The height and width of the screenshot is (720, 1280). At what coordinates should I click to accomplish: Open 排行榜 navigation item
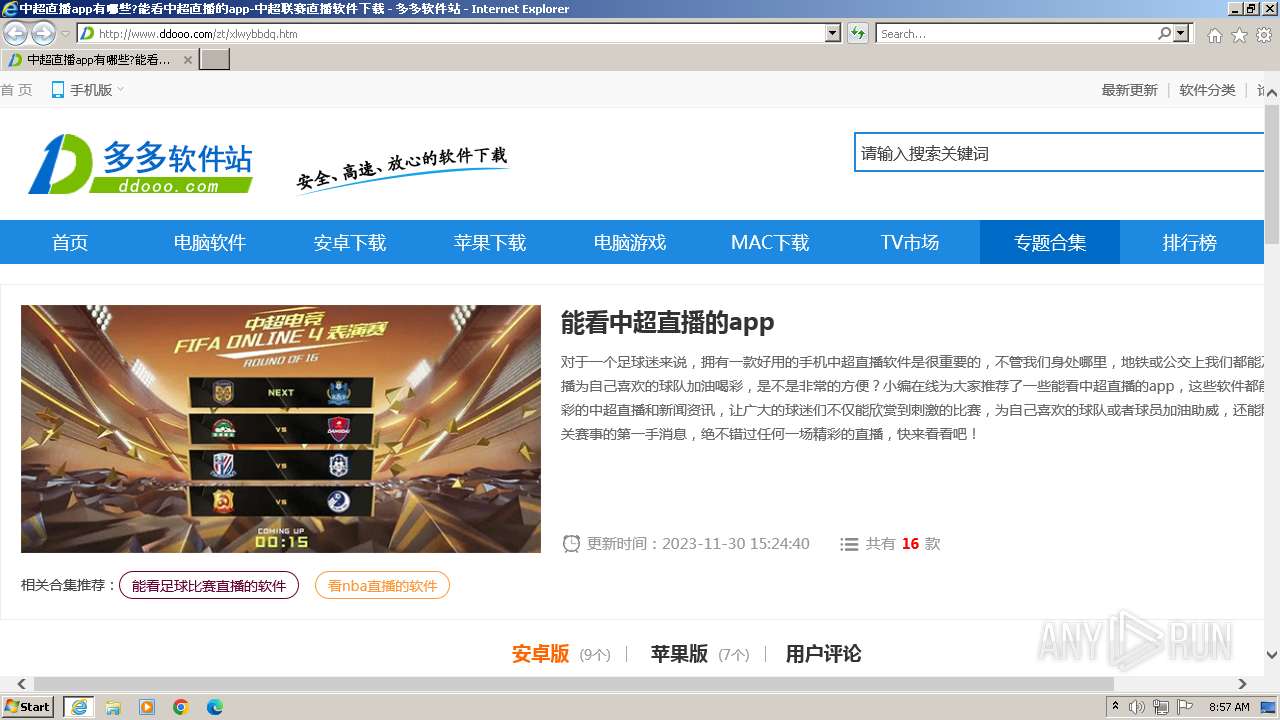1190,242
